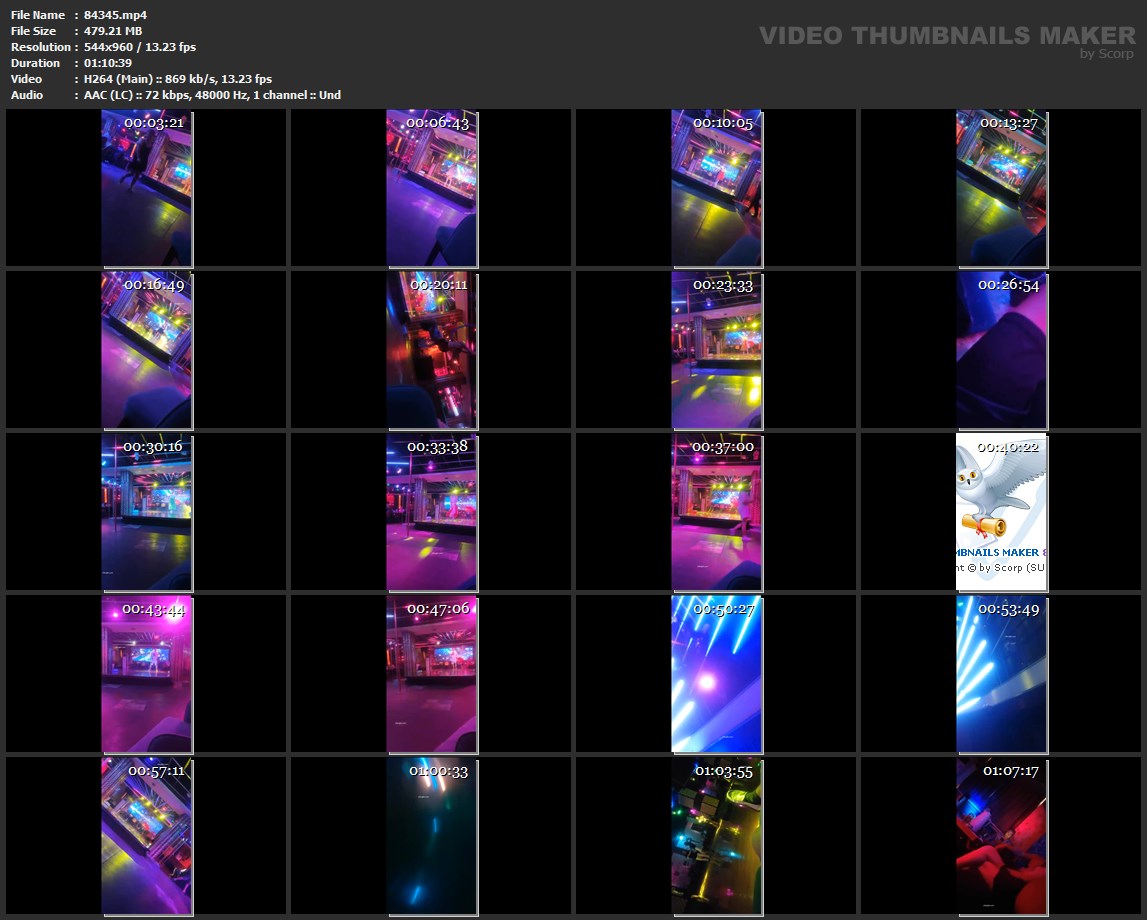This screenshot has width=1147, height=920.
Task: Click the frame at 00:13:27
Action: [x=1002, y=188]
